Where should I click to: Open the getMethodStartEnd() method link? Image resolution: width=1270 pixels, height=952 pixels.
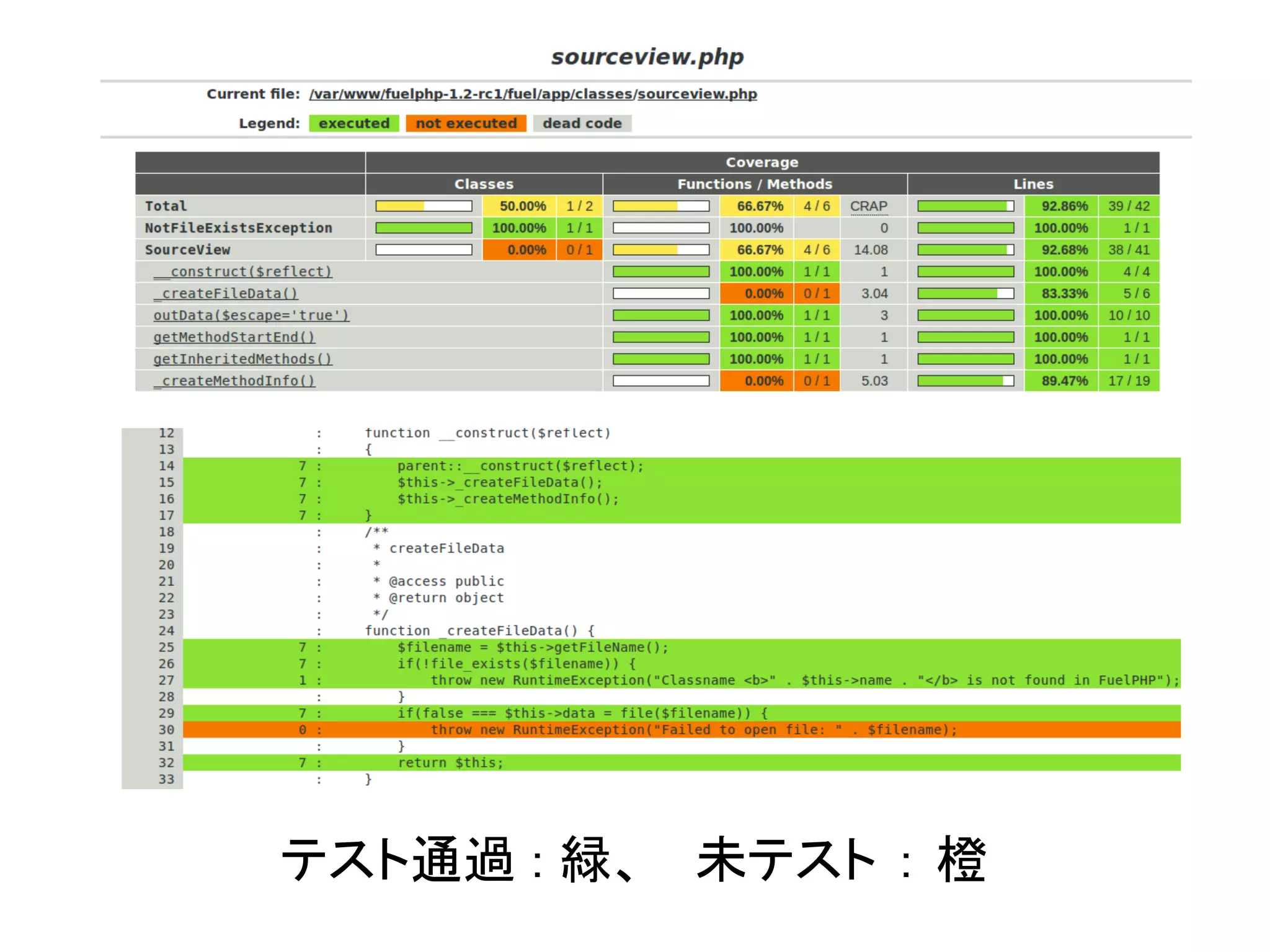[x=234, y=337]
